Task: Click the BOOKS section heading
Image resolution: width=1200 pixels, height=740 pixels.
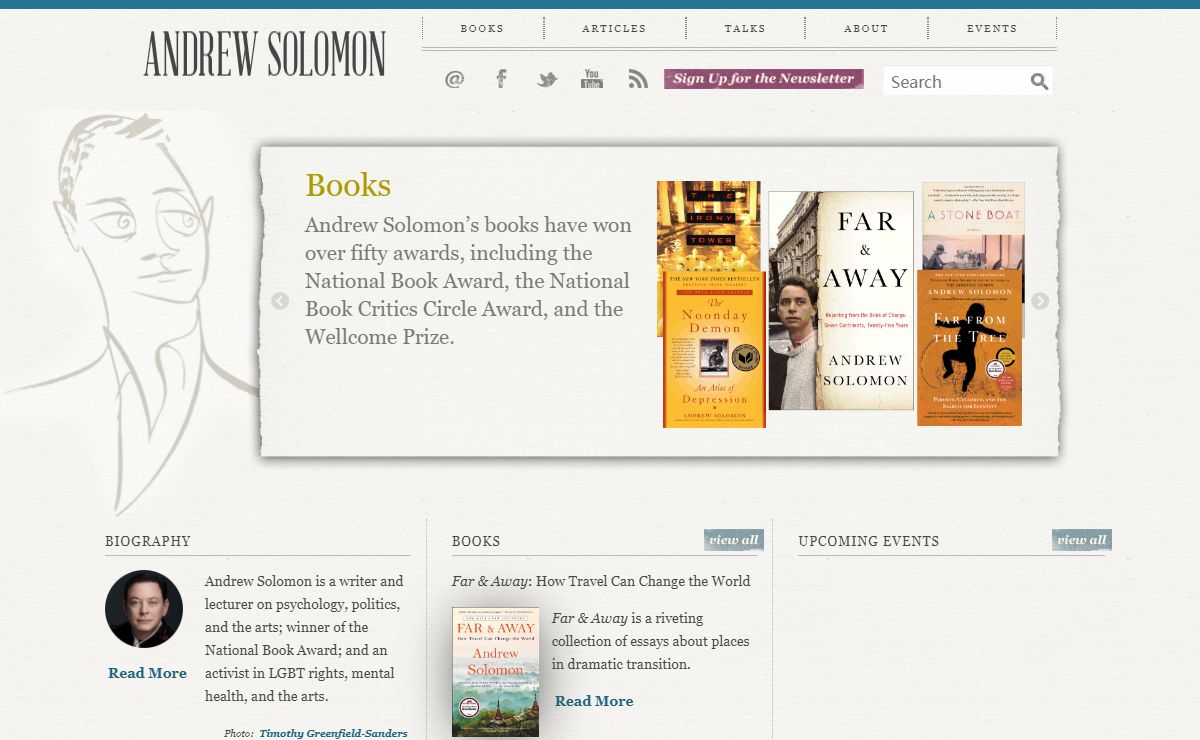Action: pyautogui.click(x=476, y=541)
